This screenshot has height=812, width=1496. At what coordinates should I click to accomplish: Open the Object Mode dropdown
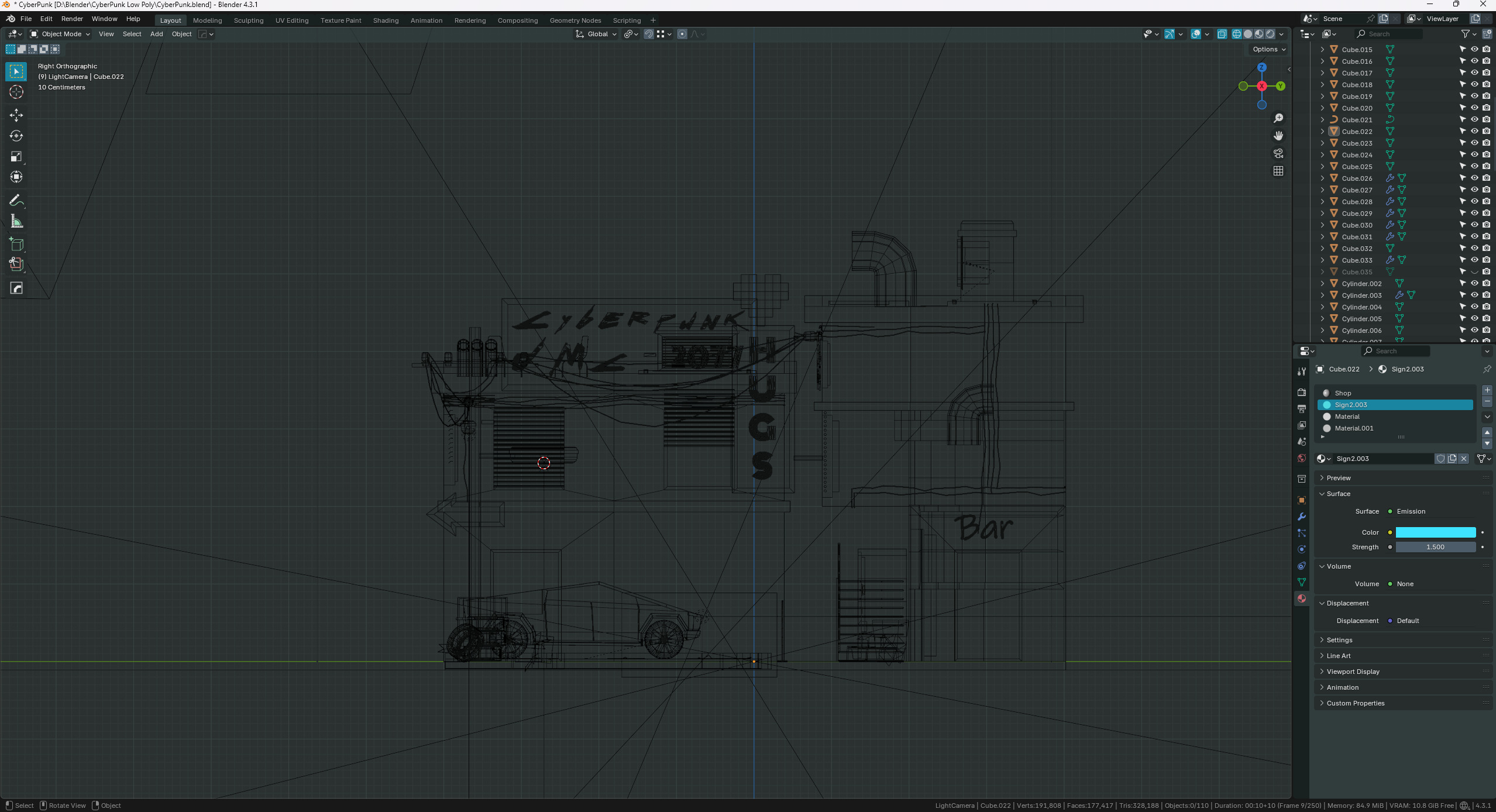(x=61, y=34)
